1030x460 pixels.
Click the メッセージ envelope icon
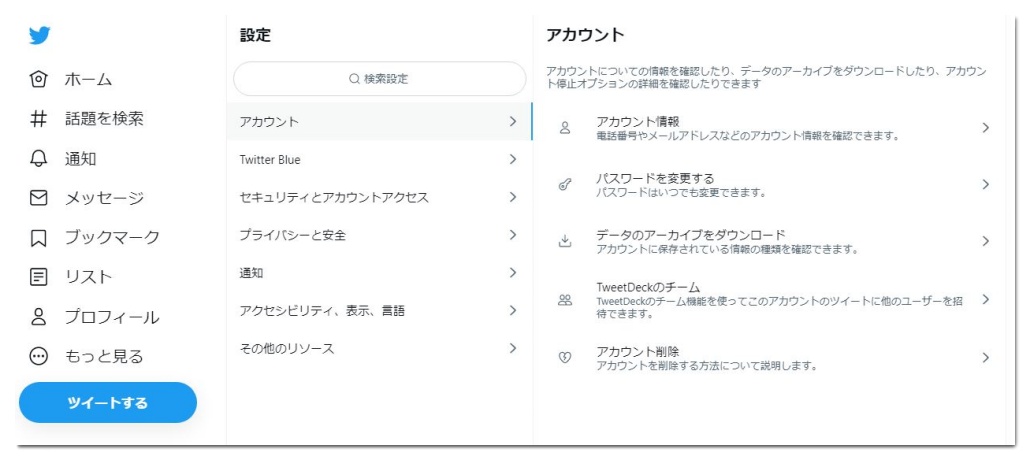tap(39, 198)
